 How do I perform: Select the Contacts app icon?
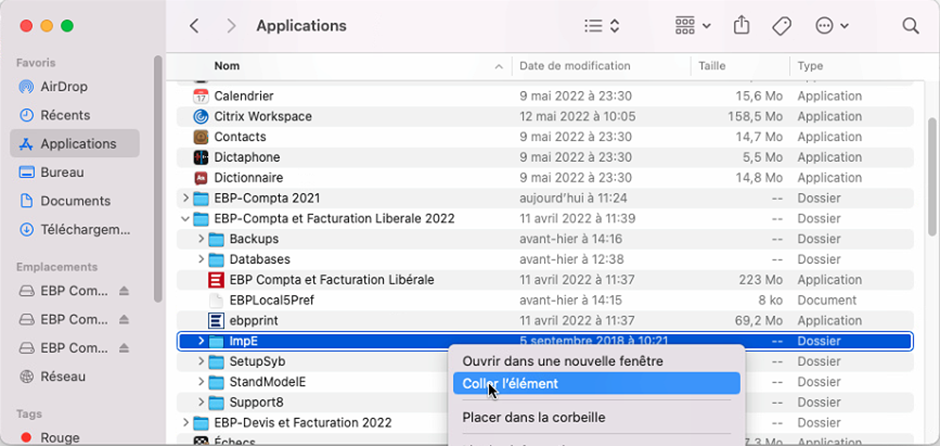point(201,137)
